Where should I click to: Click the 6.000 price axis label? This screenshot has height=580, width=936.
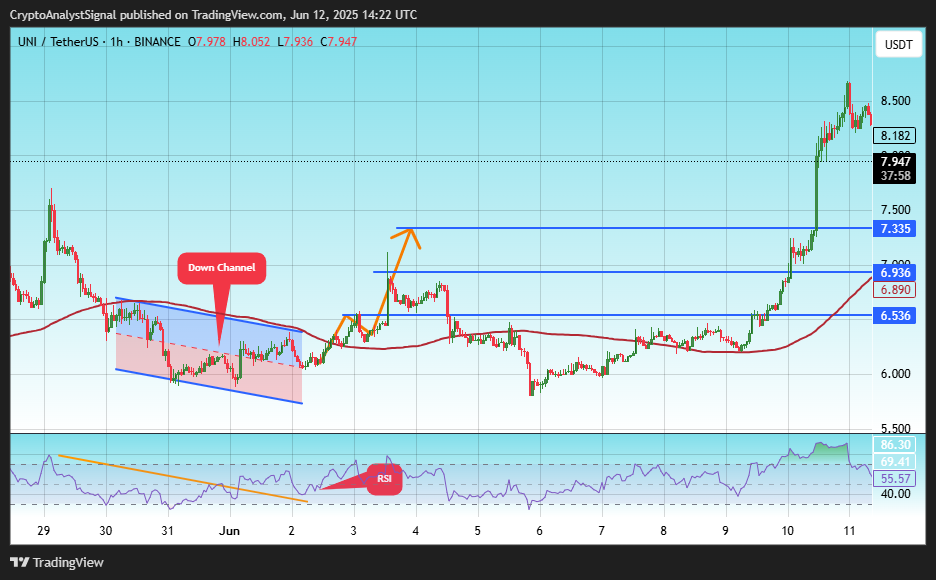pyautogui.click(x=895, y=374)
